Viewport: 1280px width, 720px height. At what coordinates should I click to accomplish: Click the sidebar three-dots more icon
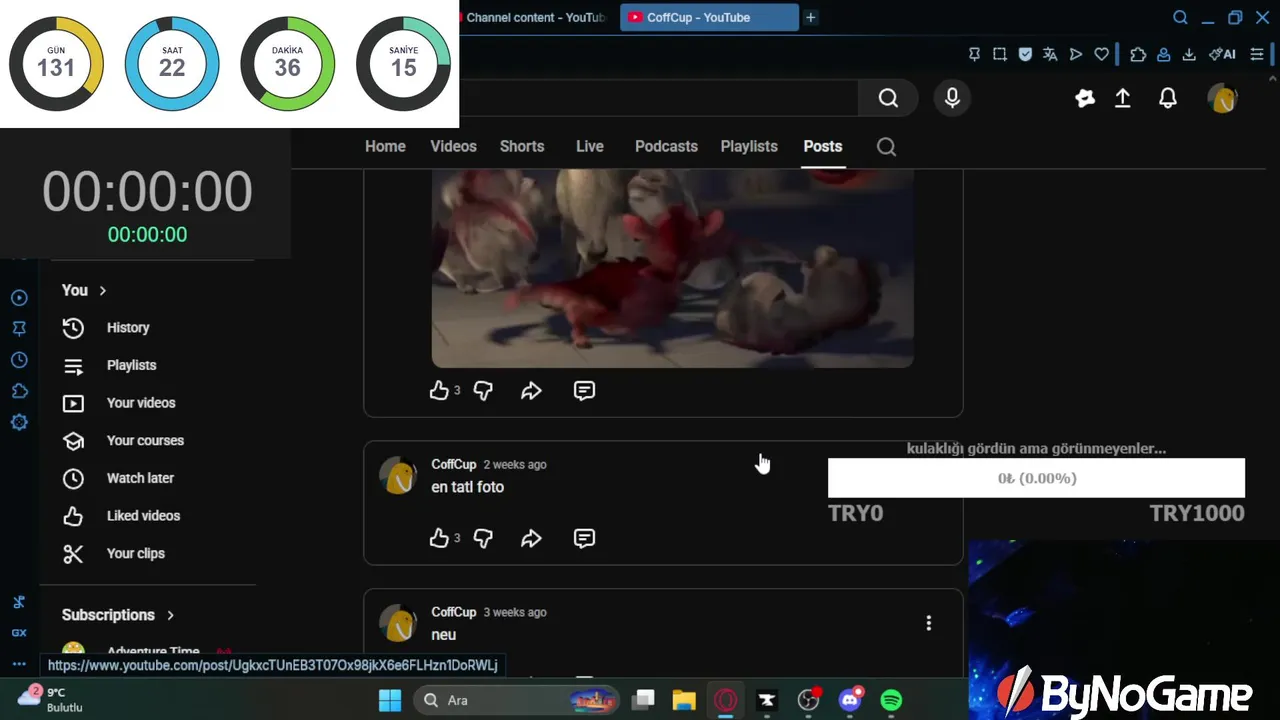coord(19,664)
